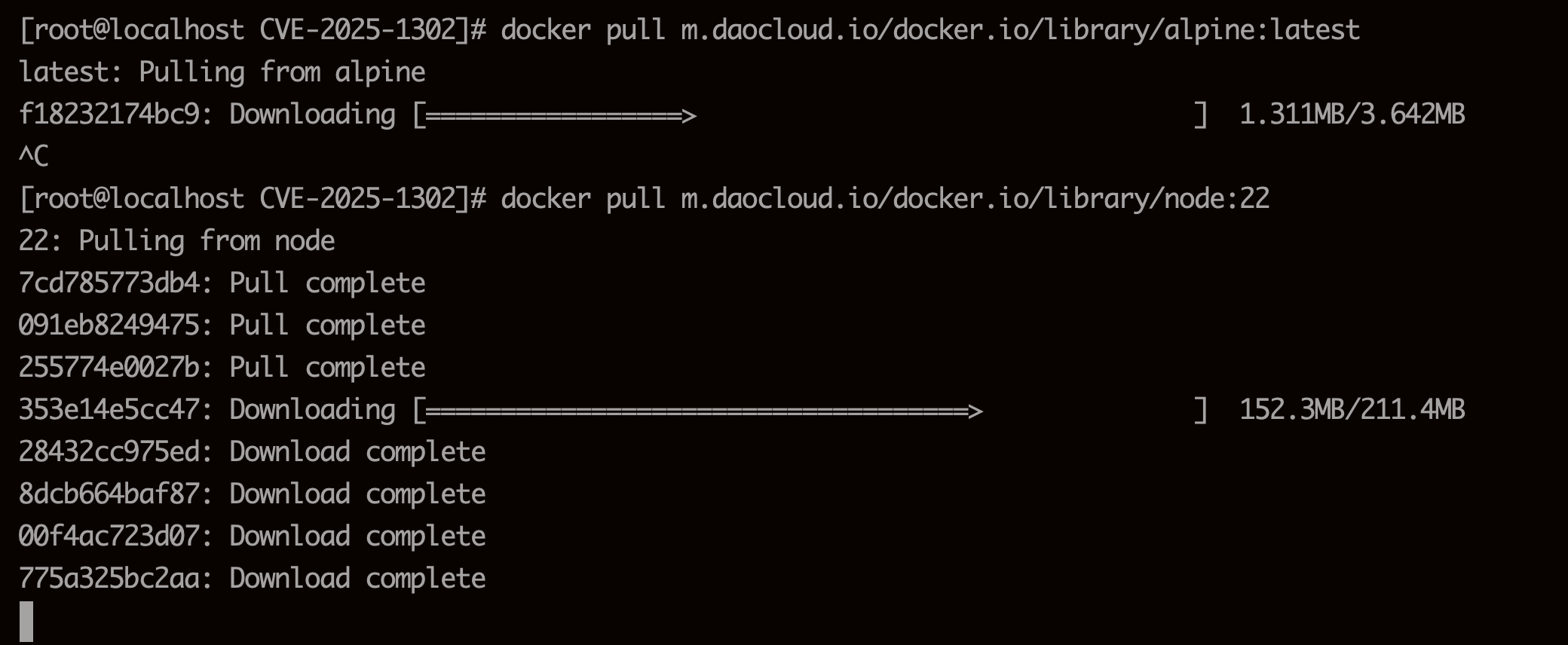Select layer ID 28432cc975ed
The image size is (1568, 645).
109,452
